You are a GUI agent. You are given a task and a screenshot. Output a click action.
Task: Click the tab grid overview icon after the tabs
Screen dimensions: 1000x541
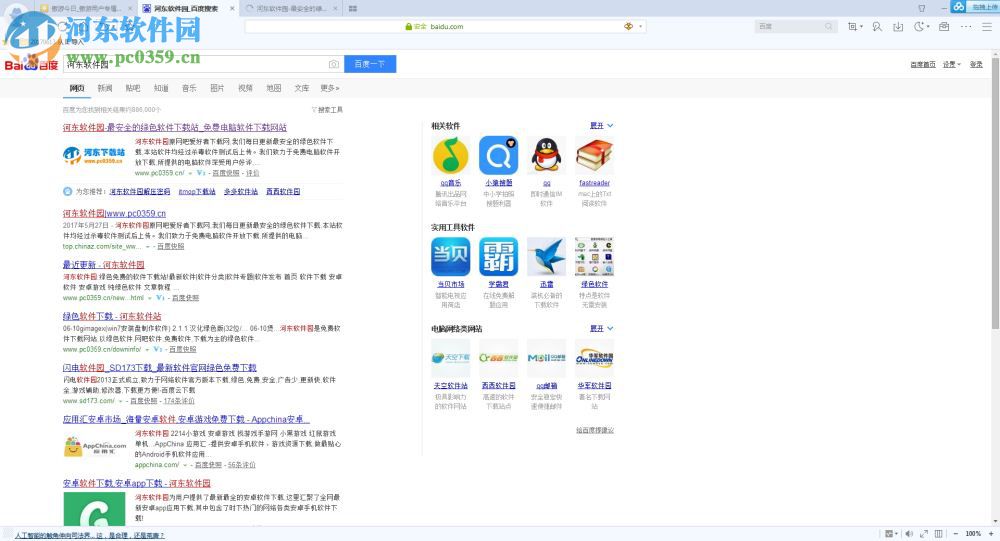[353, 8]
